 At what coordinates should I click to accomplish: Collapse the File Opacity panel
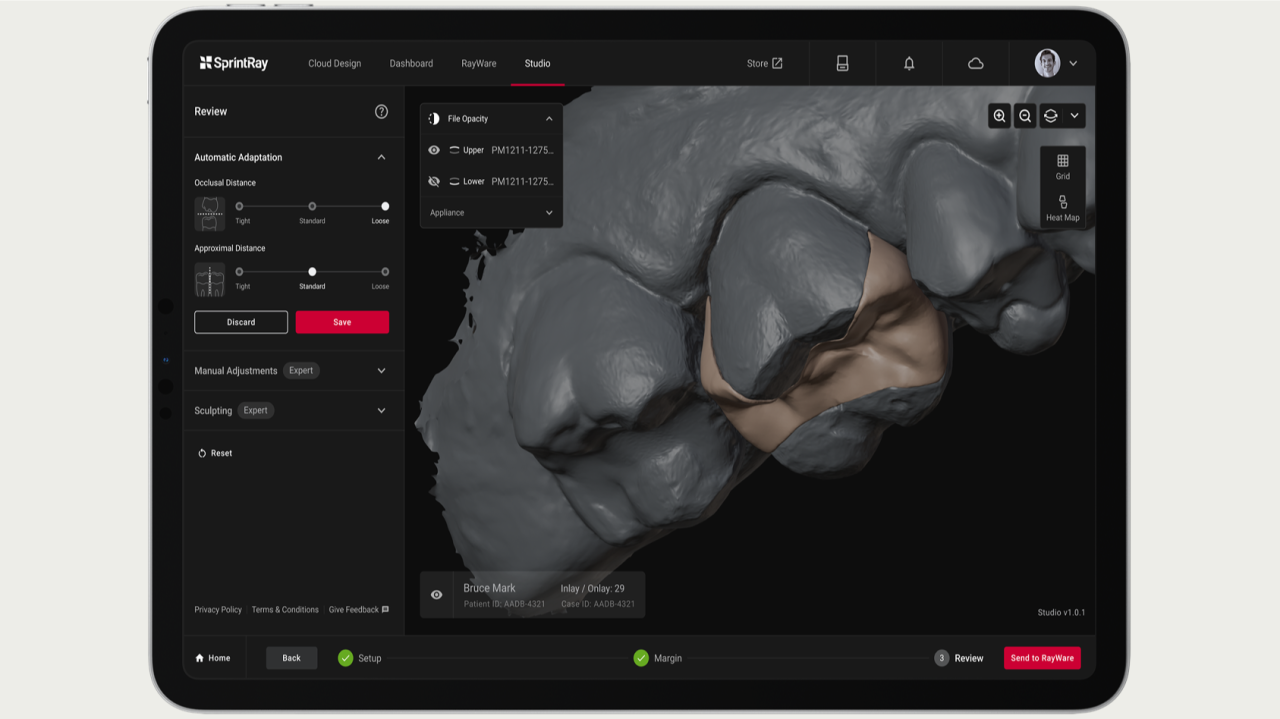coord(549,119)
